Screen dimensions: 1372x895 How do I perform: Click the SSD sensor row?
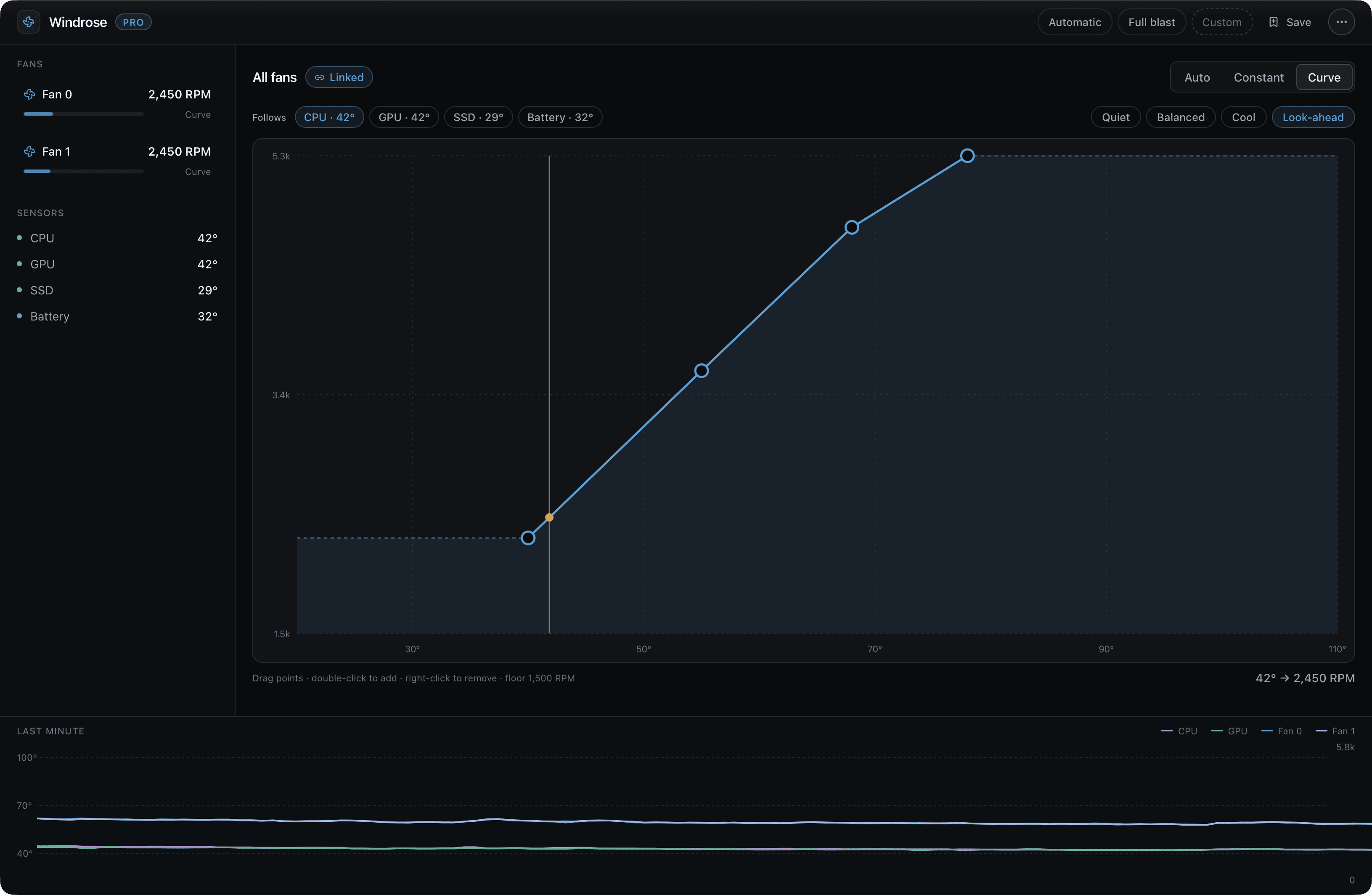pyautogui.click(x=117, y=290)
